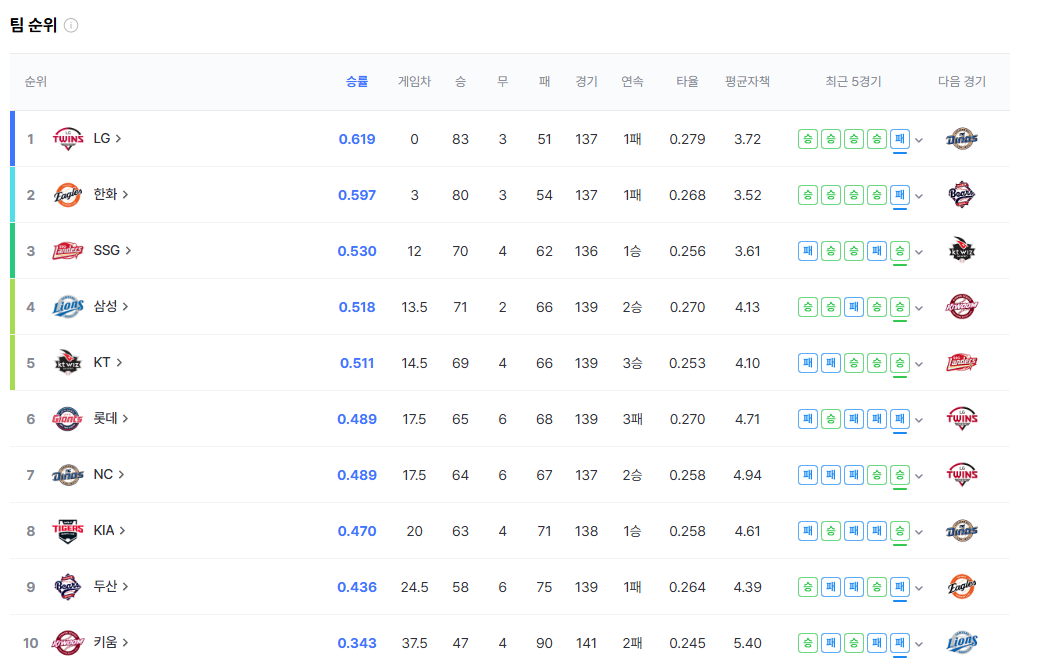Image resolution: width=1051 pixels, height=670 pixels.
Task: Open the 롯데 team page link
Action: [111, 418]
